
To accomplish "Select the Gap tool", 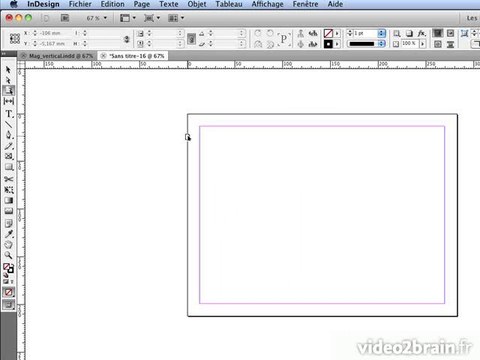I will click(x=8, y=101).
